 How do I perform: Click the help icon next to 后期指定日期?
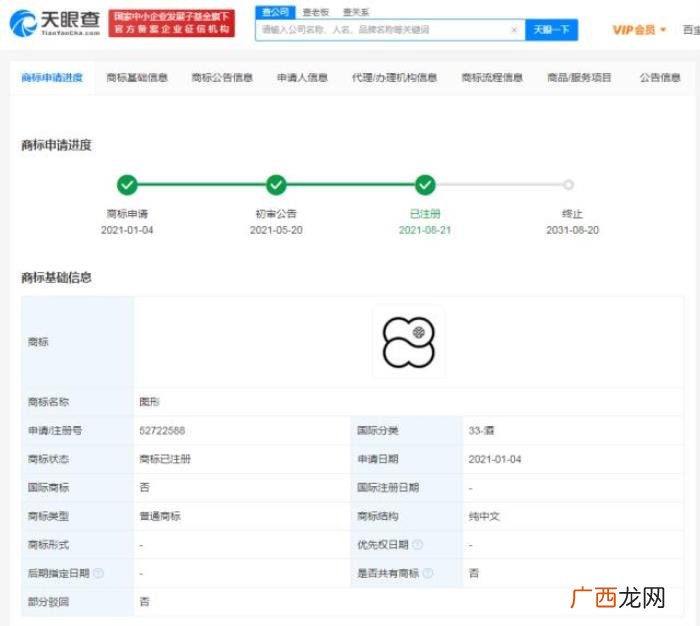[99, 573]
